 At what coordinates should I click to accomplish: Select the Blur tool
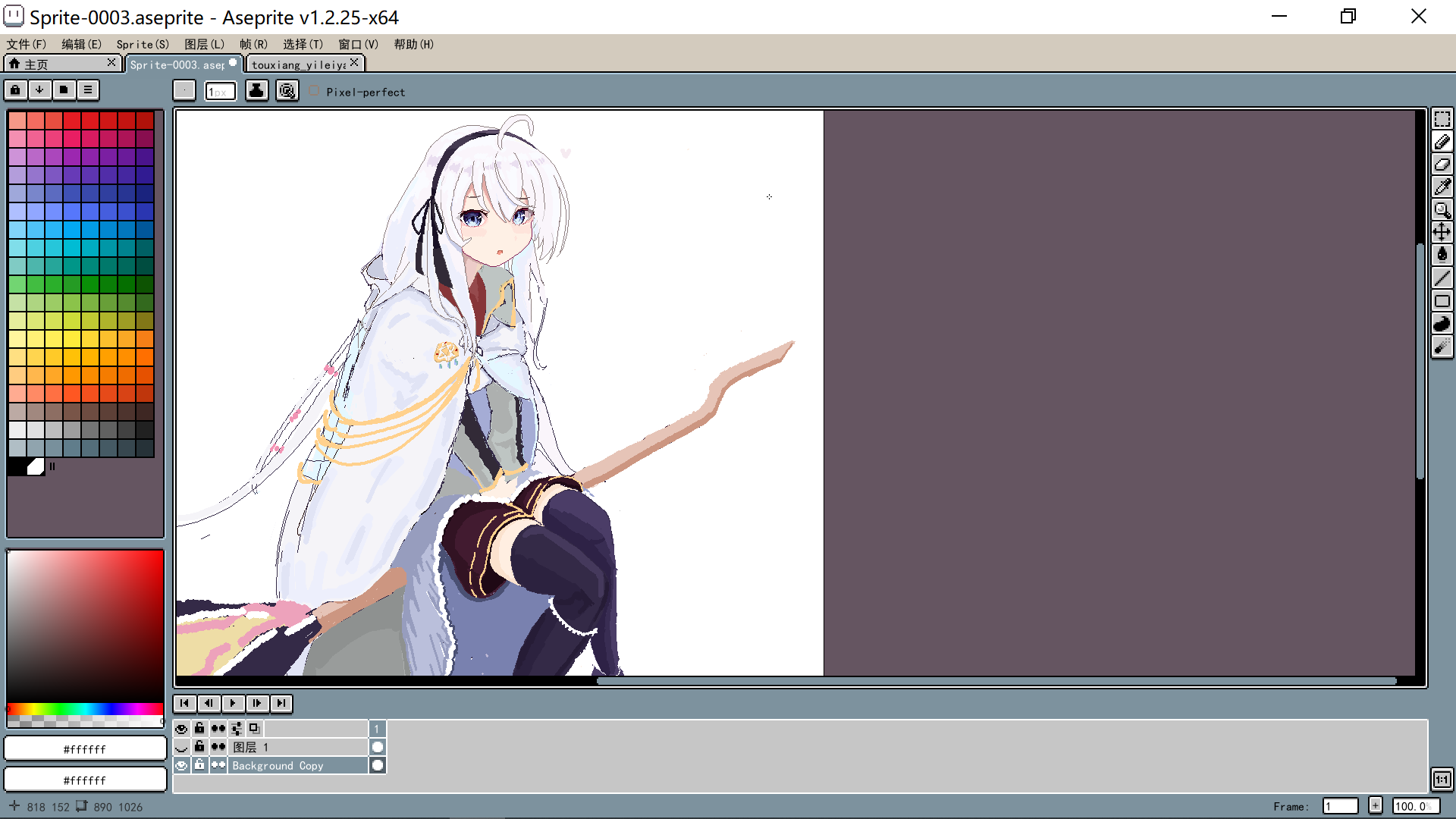[x=1442, y=347]
